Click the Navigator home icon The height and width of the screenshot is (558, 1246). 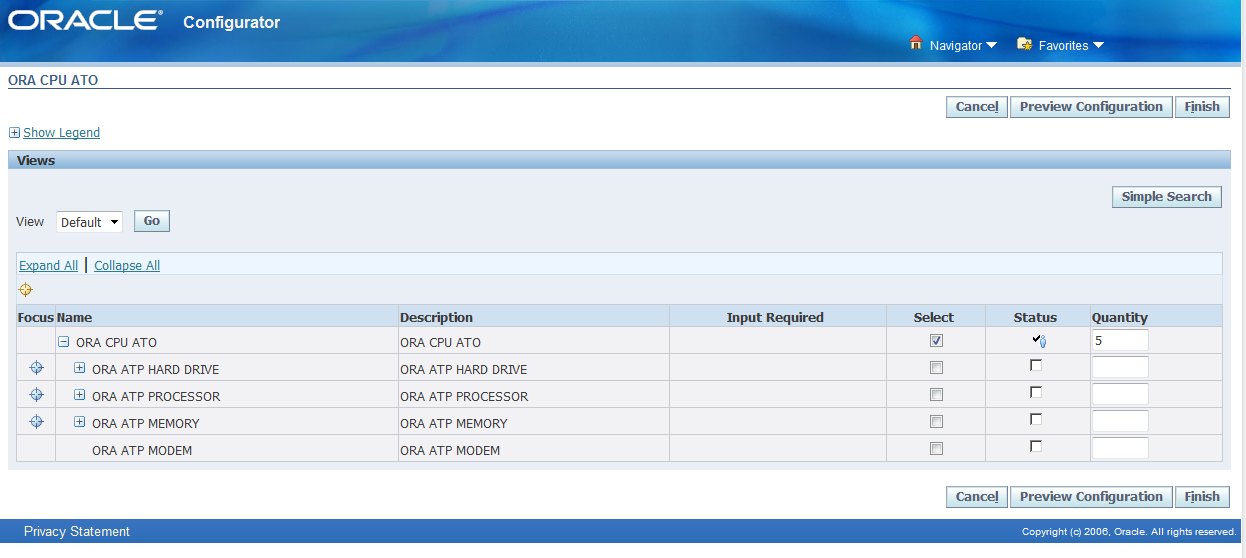915,44
